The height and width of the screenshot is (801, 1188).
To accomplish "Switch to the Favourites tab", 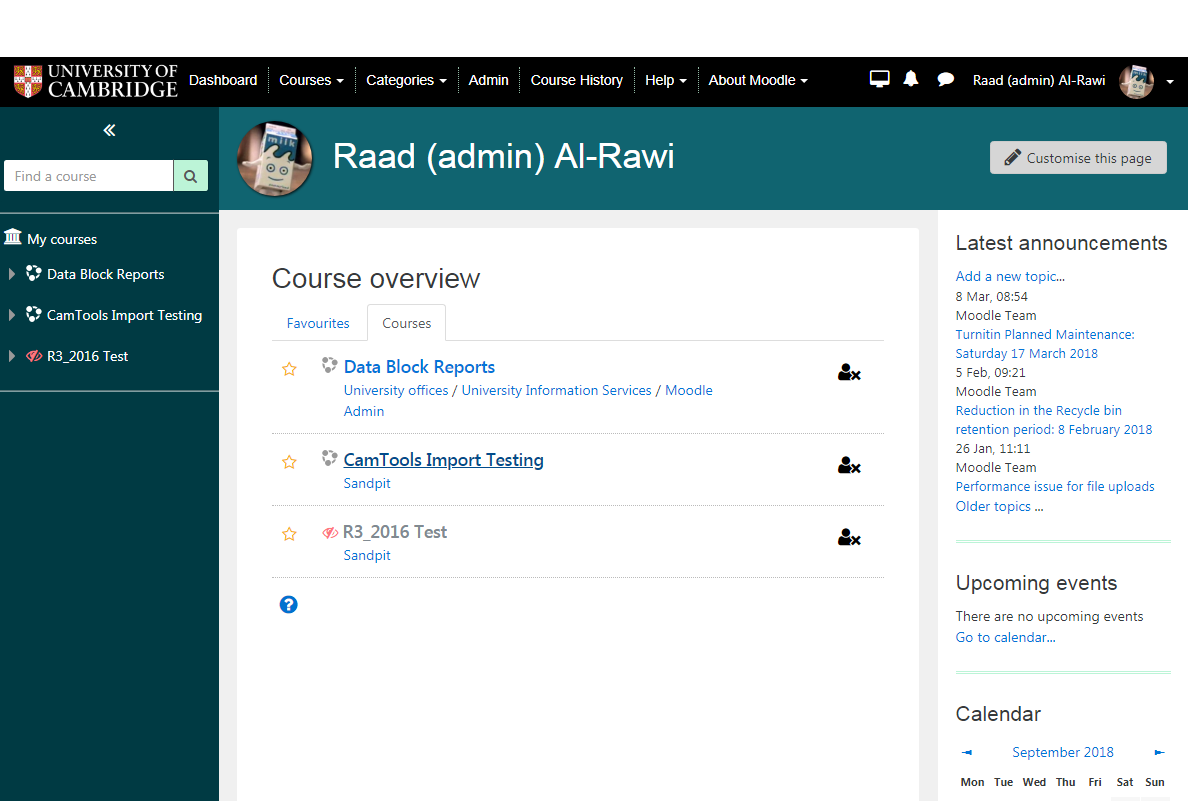I will coord(318,324).
